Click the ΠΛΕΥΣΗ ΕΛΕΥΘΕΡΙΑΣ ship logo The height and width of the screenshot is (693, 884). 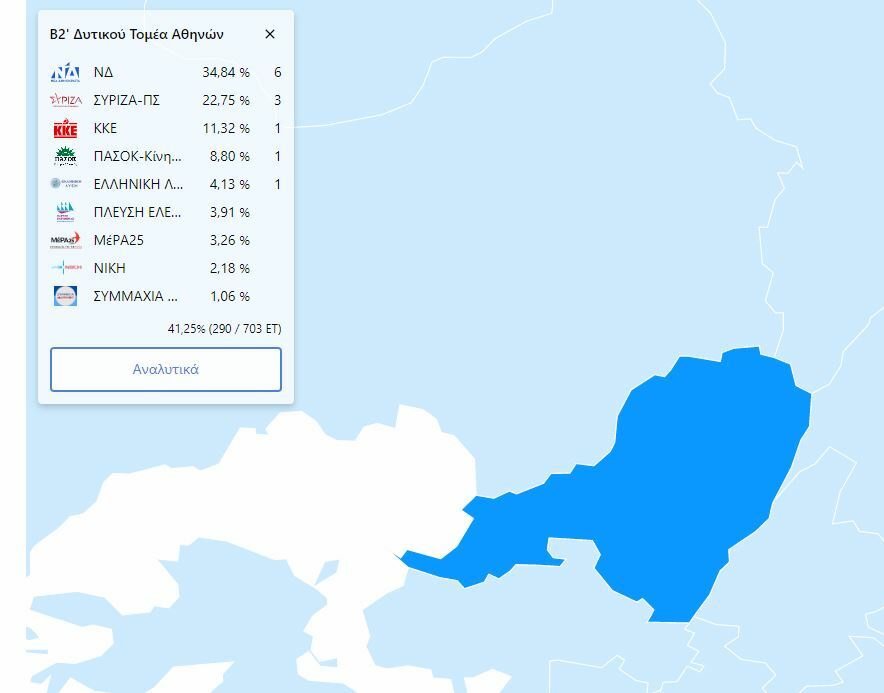click(x=65, y=212)
